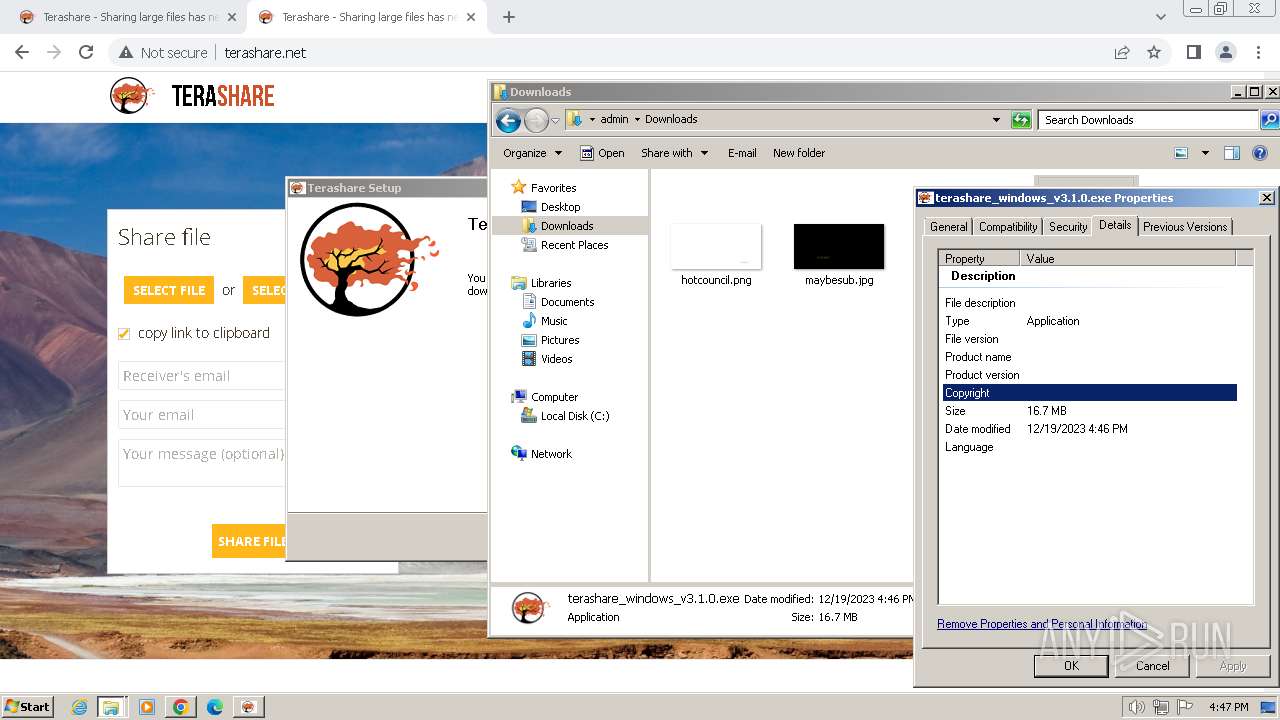Reload the terashare.net page

click(x=86, y=52)
